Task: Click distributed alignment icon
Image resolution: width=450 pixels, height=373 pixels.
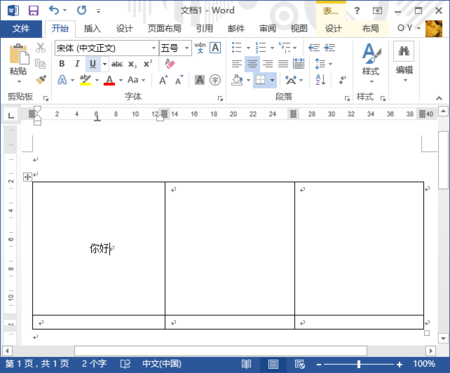Action: [x=298, y=64]
